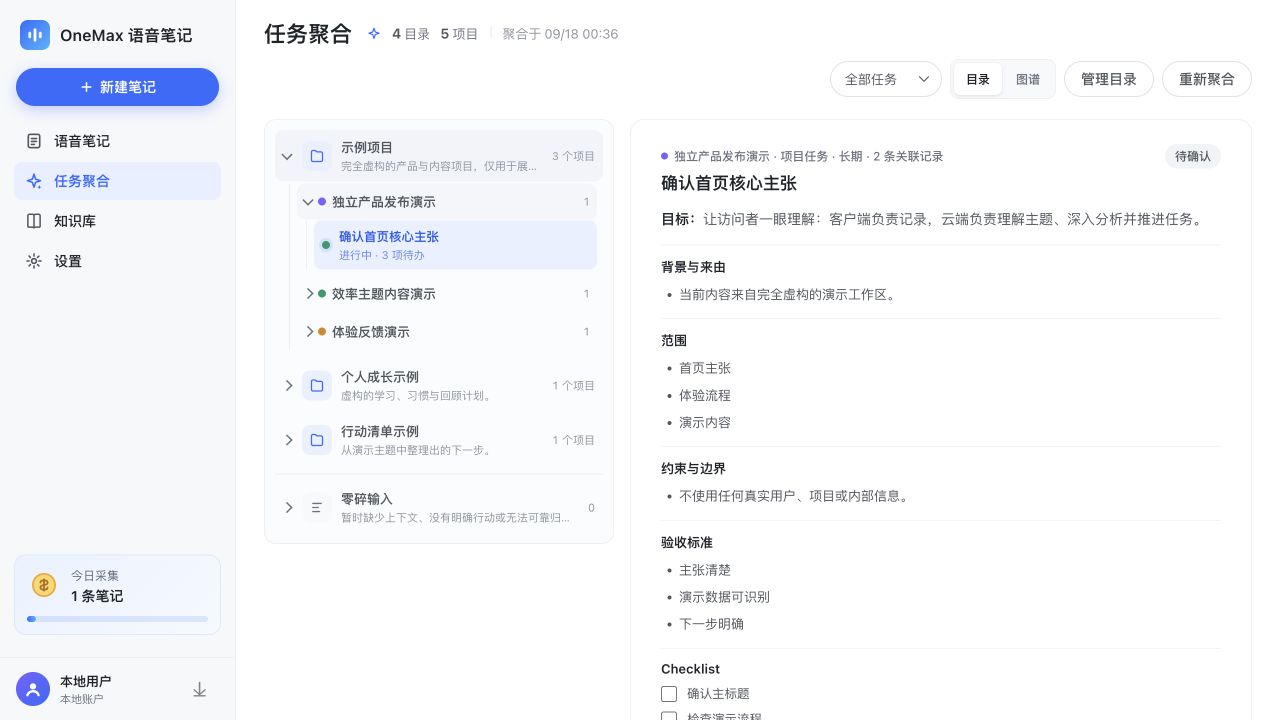Viewport: 1280px width, 720px height.
Task: Click the gold coin icon in daily collection
Action: (x=44, y=585)
